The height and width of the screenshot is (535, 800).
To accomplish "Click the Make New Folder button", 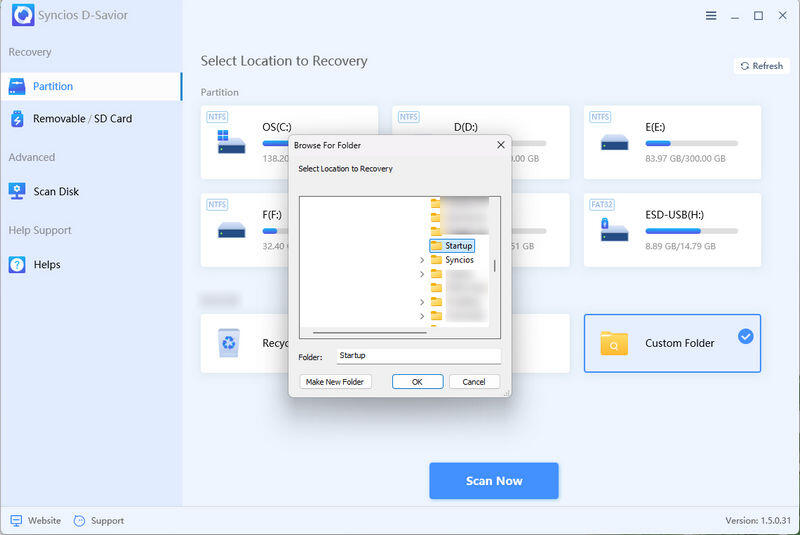I will (x=335, y=382).
